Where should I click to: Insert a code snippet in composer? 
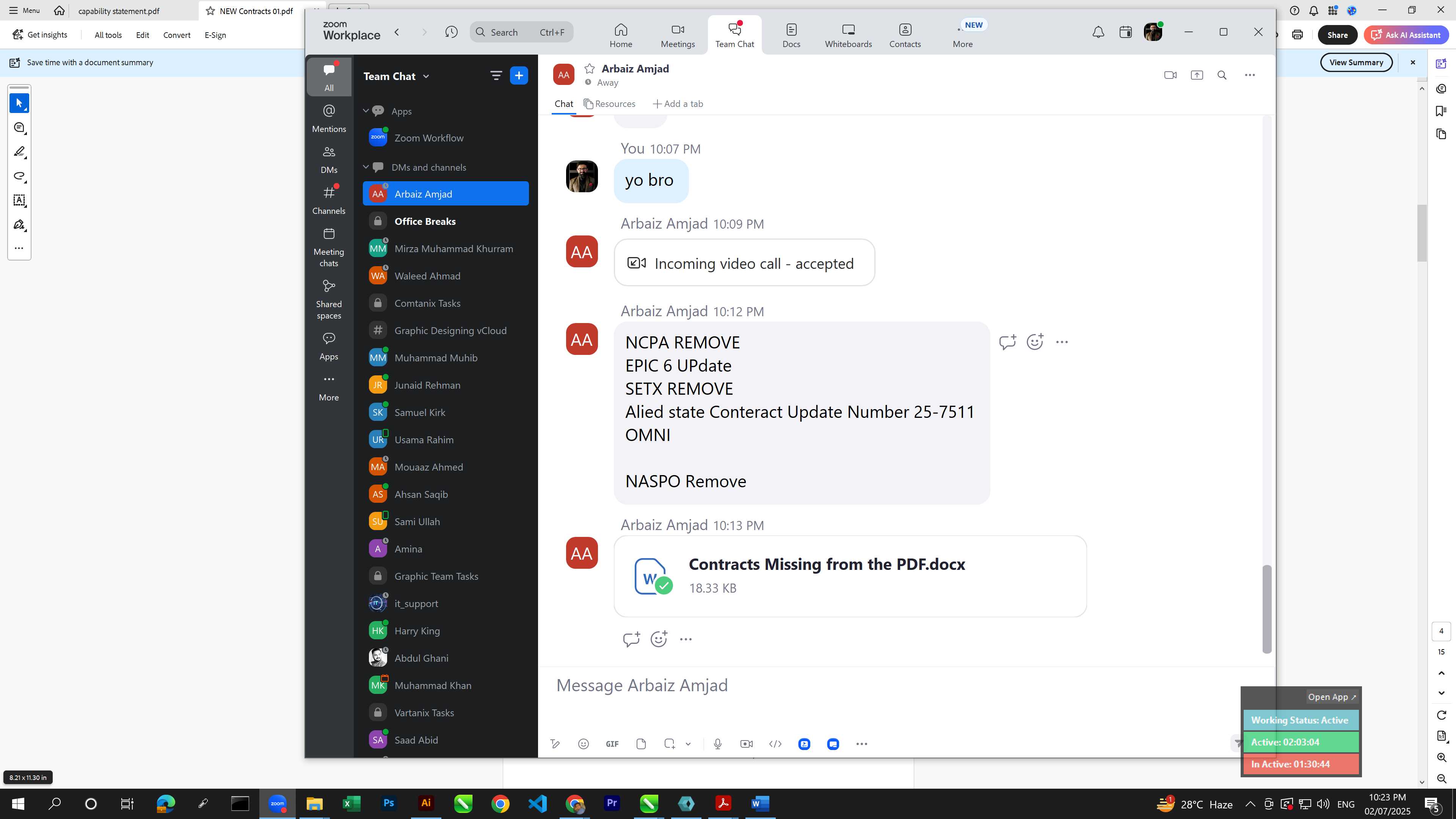(x=775, y=744)
